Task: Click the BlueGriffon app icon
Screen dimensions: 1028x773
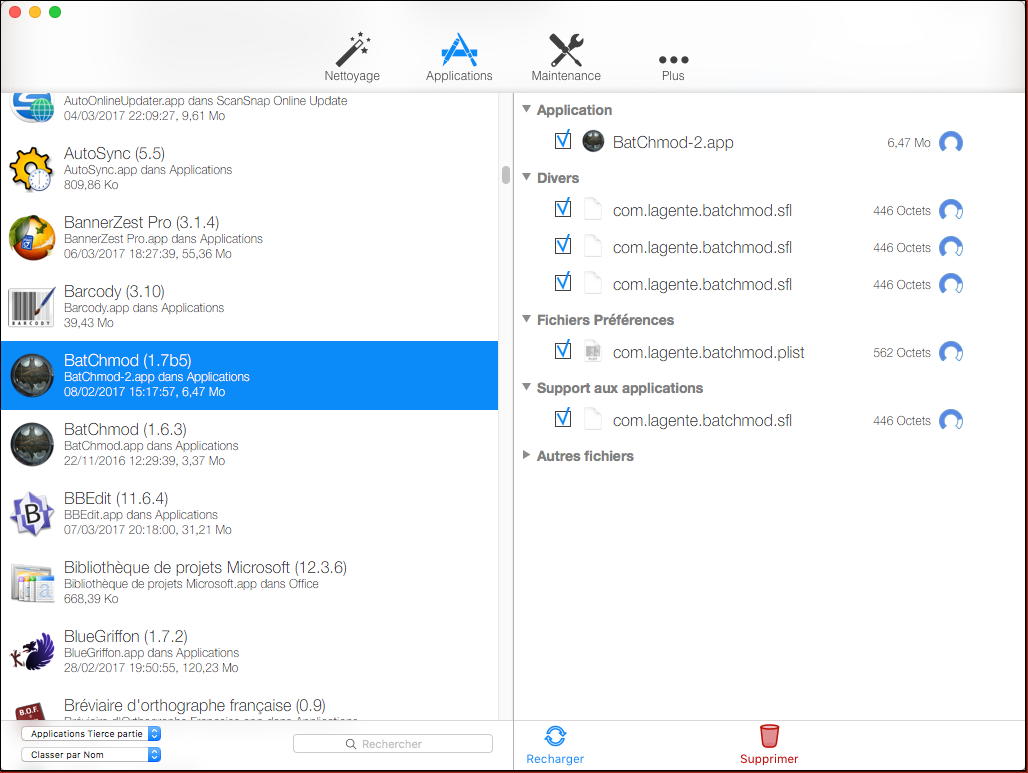Action: click(x=31, y=651)
